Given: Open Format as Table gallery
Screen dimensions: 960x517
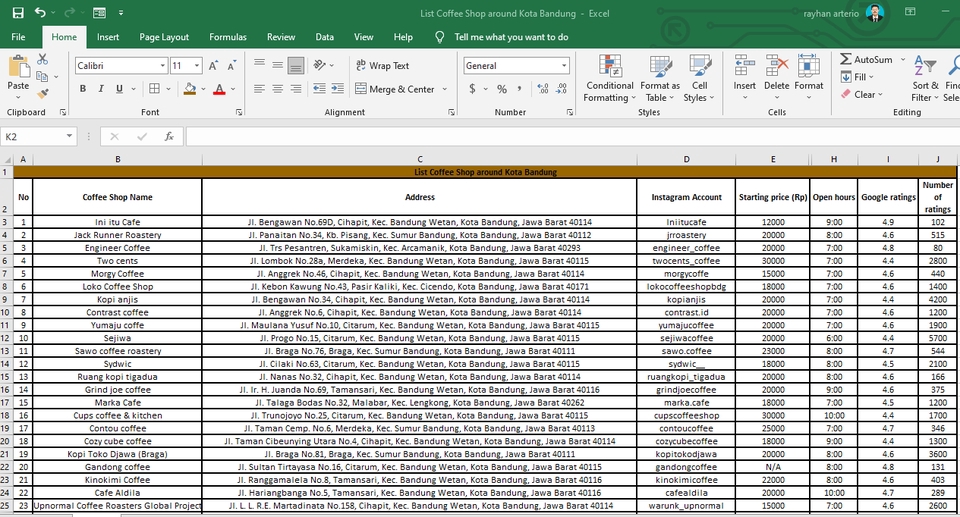Looking at the screenshot, I should 660,78.
